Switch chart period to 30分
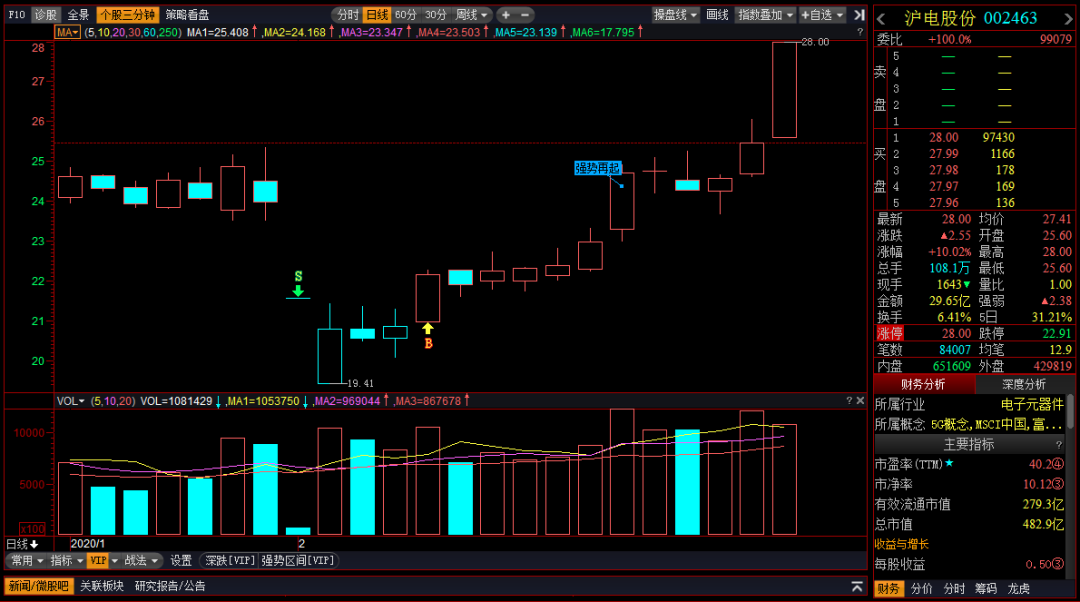 (435, 14)
